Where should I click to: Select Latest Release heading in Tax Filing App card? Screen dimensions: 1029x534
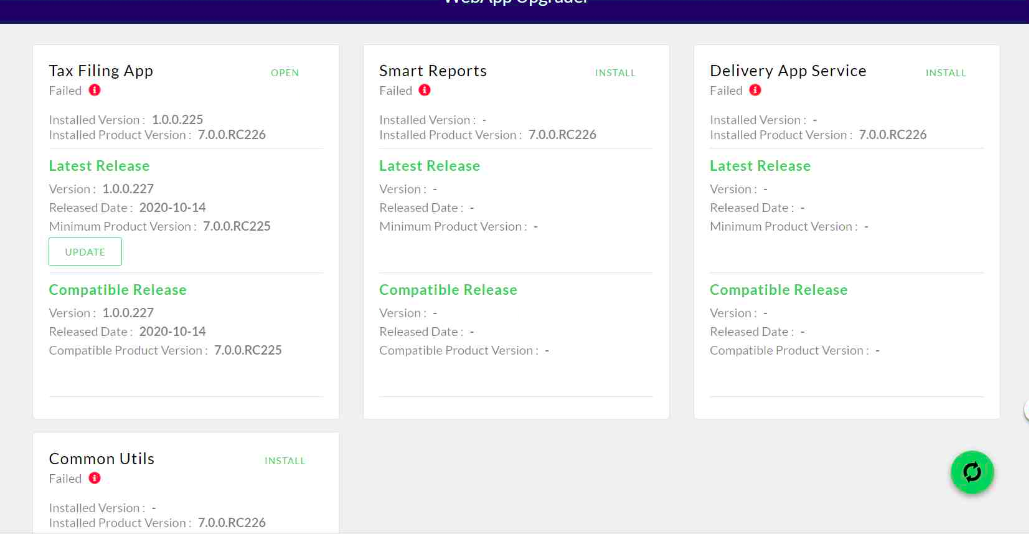(99, 166)
